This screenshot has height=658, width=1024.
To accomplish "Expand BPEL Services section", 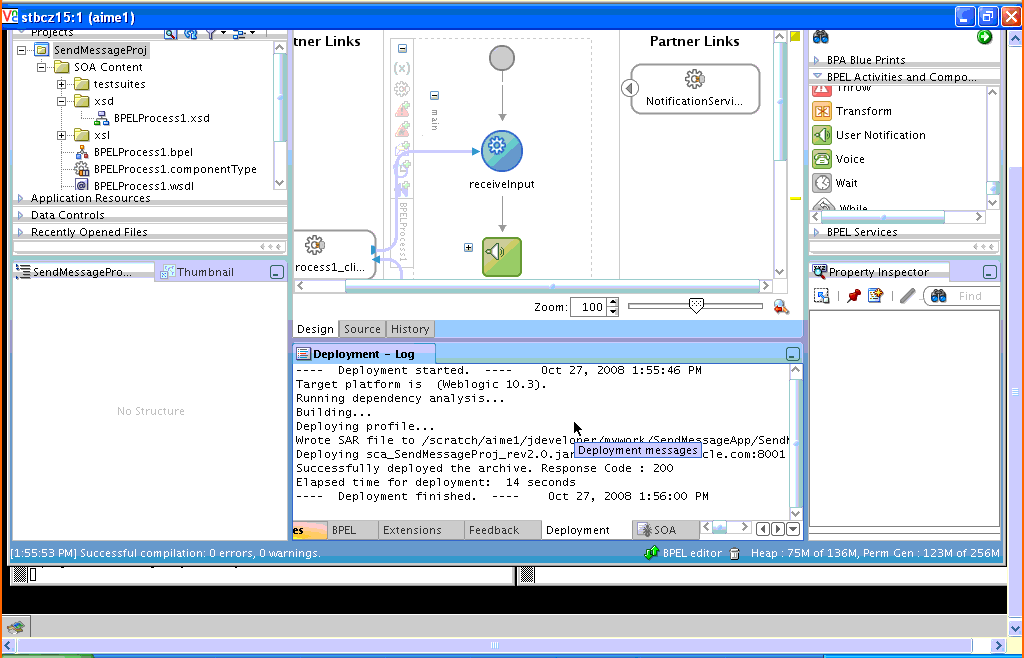I will coord(816,232).
